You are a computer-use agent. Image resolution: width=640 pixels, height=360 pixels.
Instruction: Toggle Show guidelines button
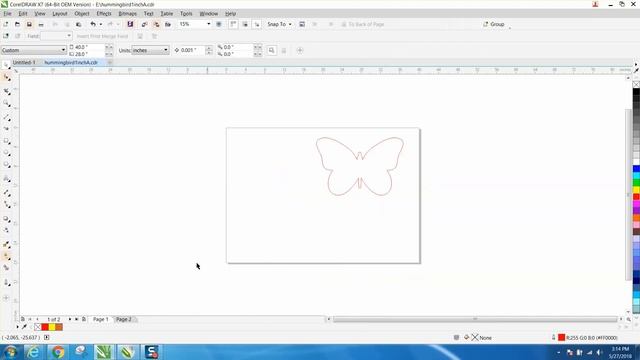click(257, 24)
